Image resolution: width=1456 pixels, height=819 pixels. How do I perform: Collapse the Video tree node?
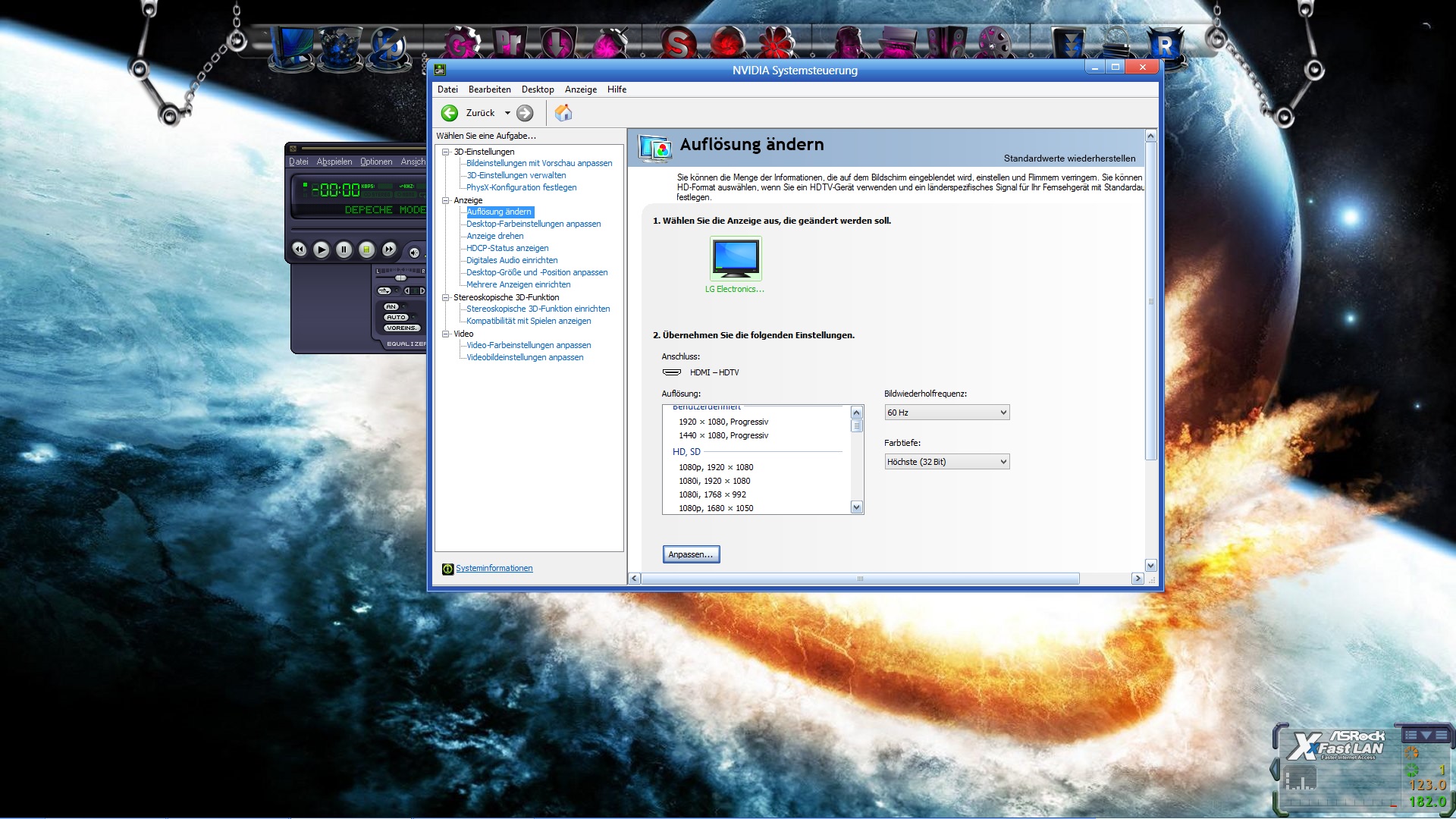point(446,334)
